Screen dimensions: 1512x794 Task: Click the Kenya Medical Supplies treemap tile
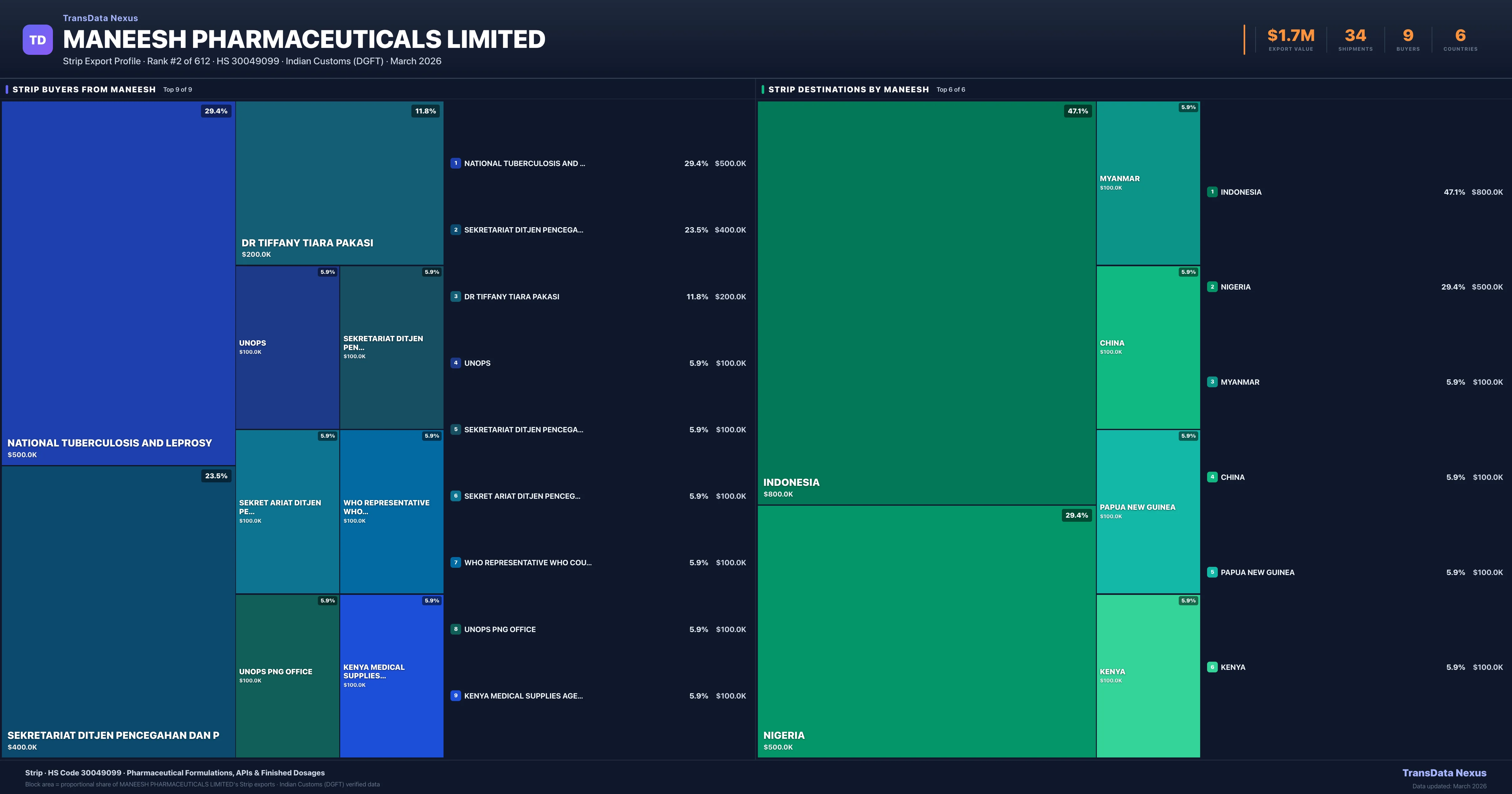[x=392, y=675]
